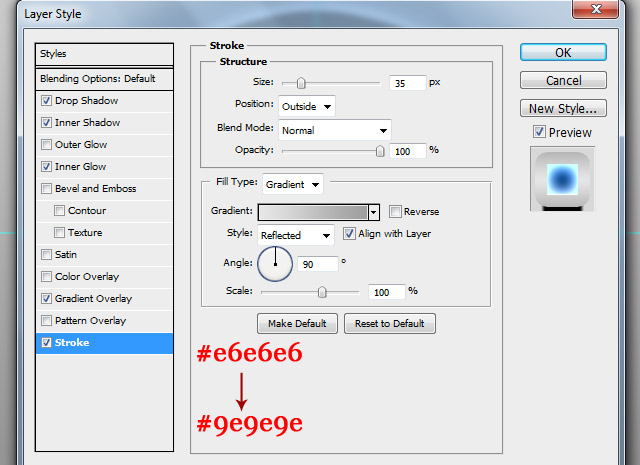The width and height of the screenshot is (640, 465).
Task: Enable the Bevel and Emboss checkbox
Action: click(47, 189)
